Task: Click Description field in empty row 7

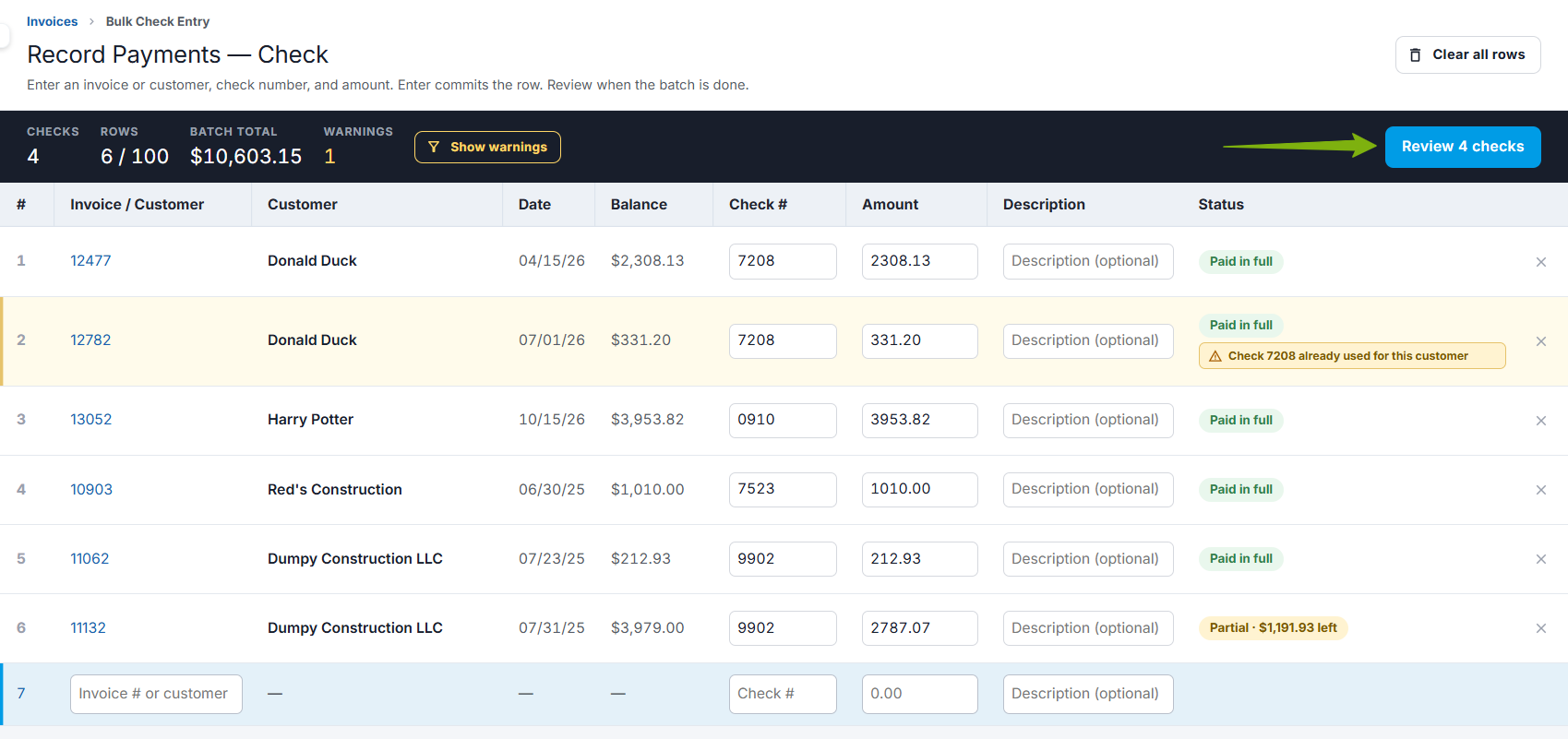Action: [x=1088, y=694]
